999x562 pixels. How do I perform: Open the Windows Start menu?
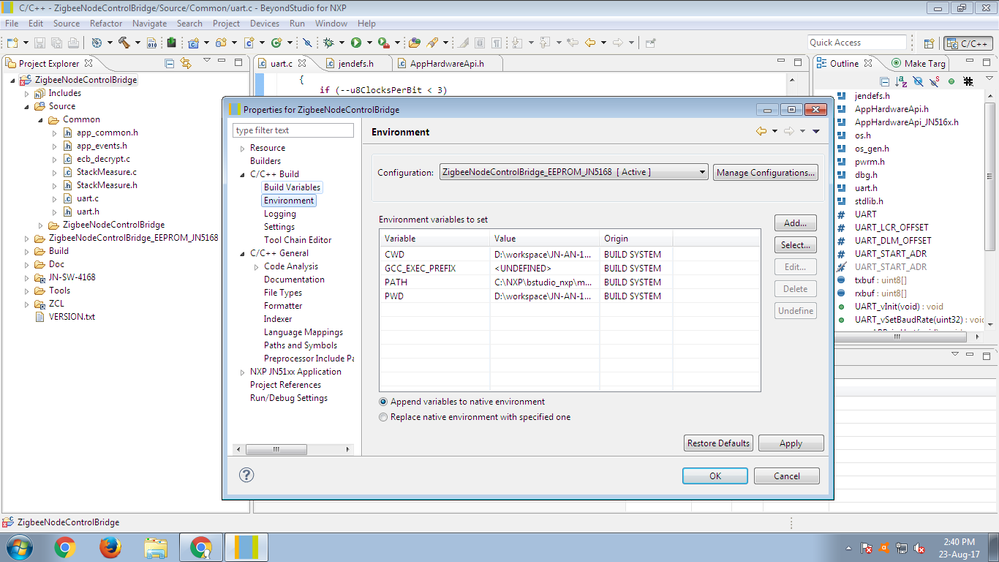click(x=20, y=547)
